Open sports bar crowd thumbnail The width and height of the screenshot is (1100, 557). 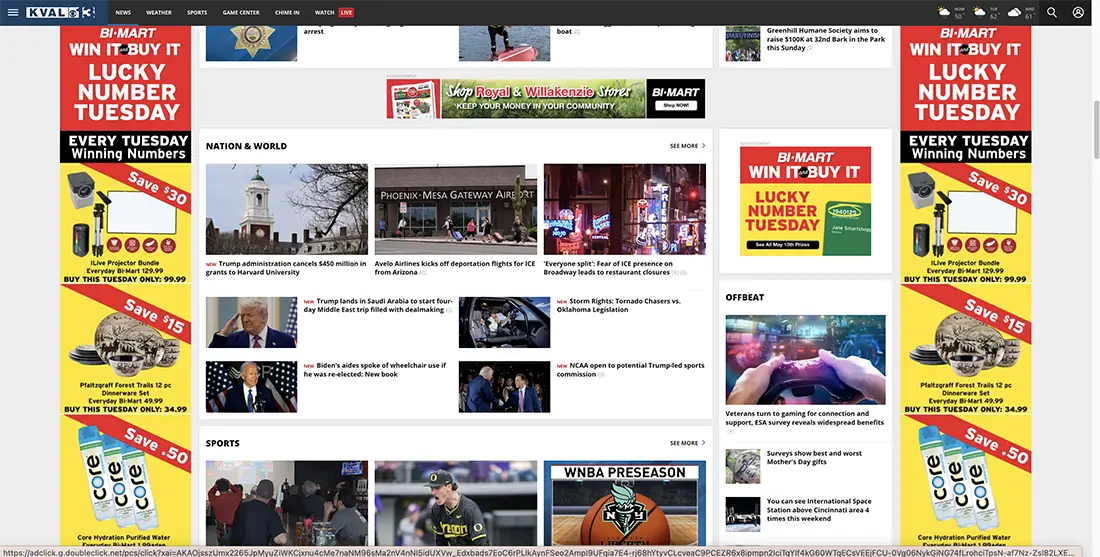click(286, 503)
